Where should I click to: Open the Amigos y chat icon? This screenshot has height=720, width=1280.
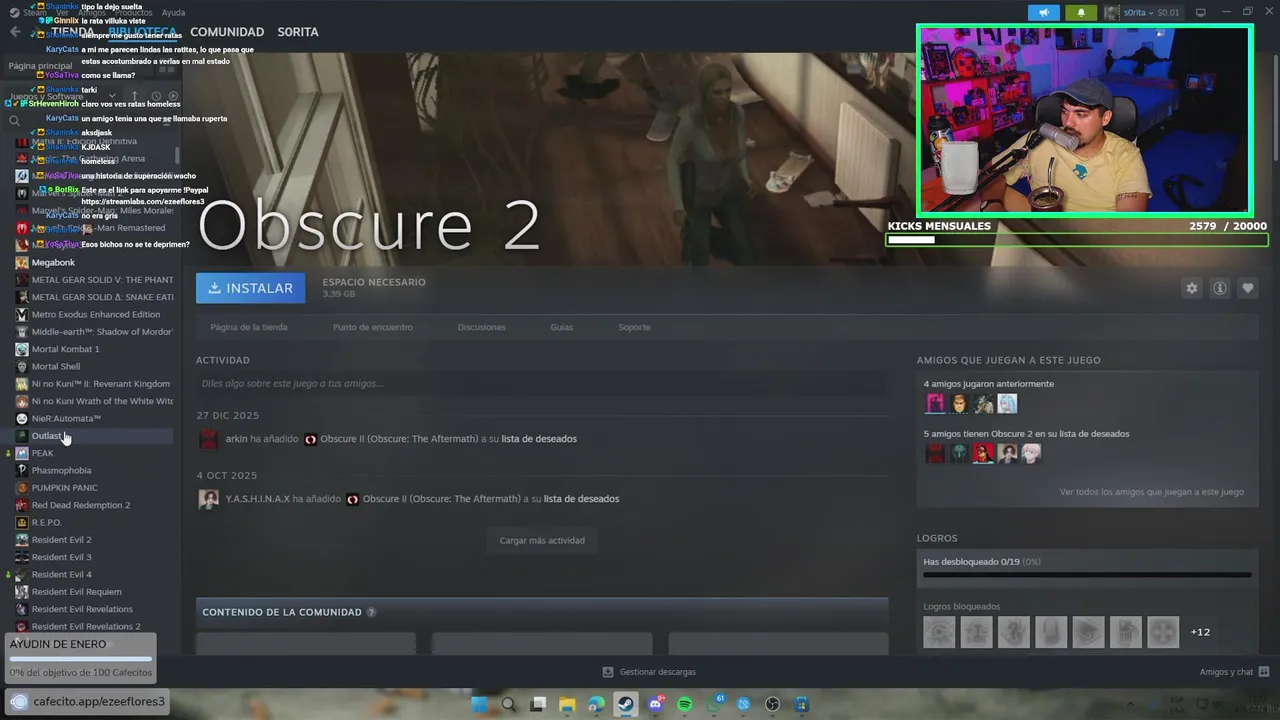[x=1264, y=672]
